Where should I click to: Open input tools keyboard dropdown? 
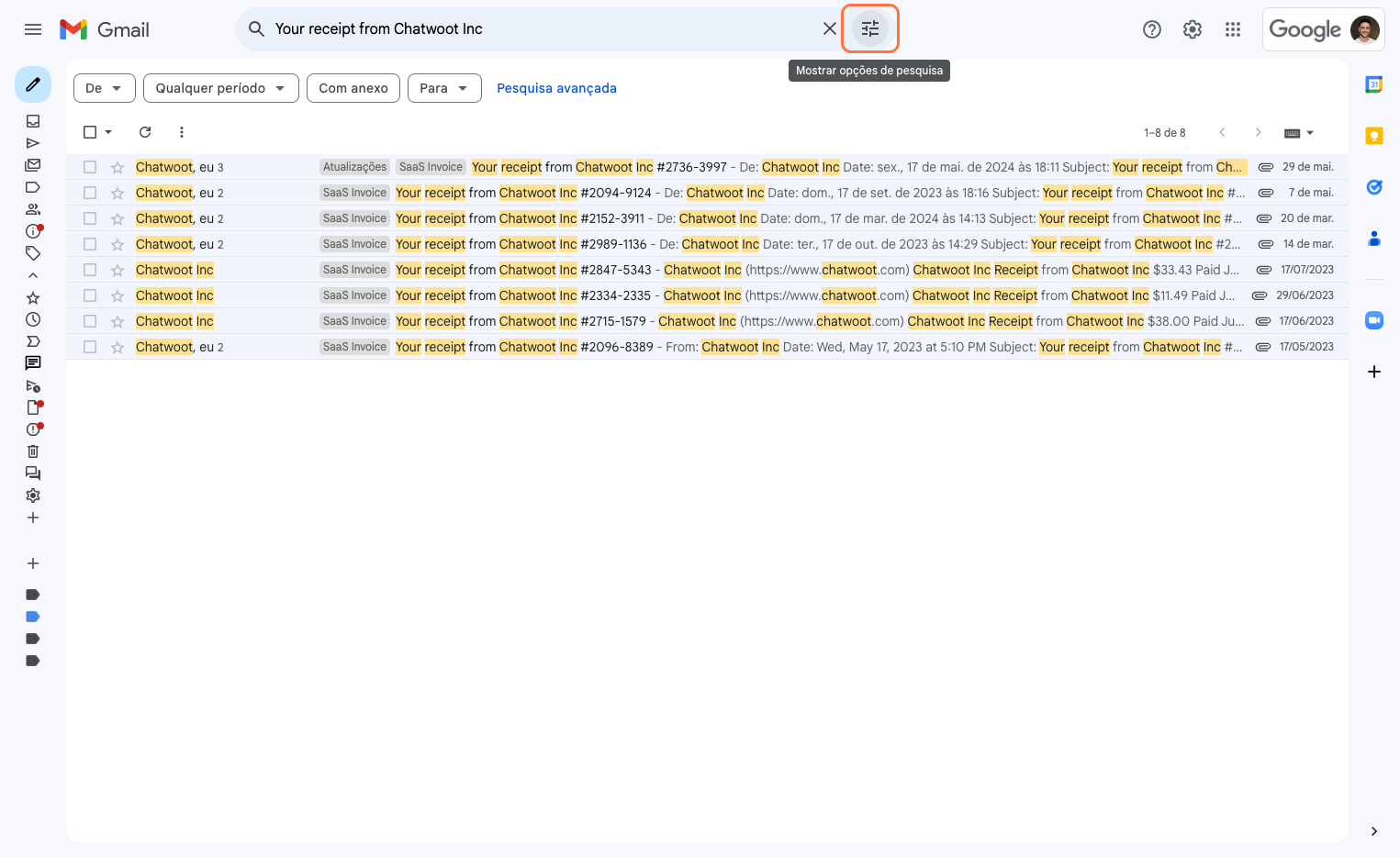(x=1299, y=133)
